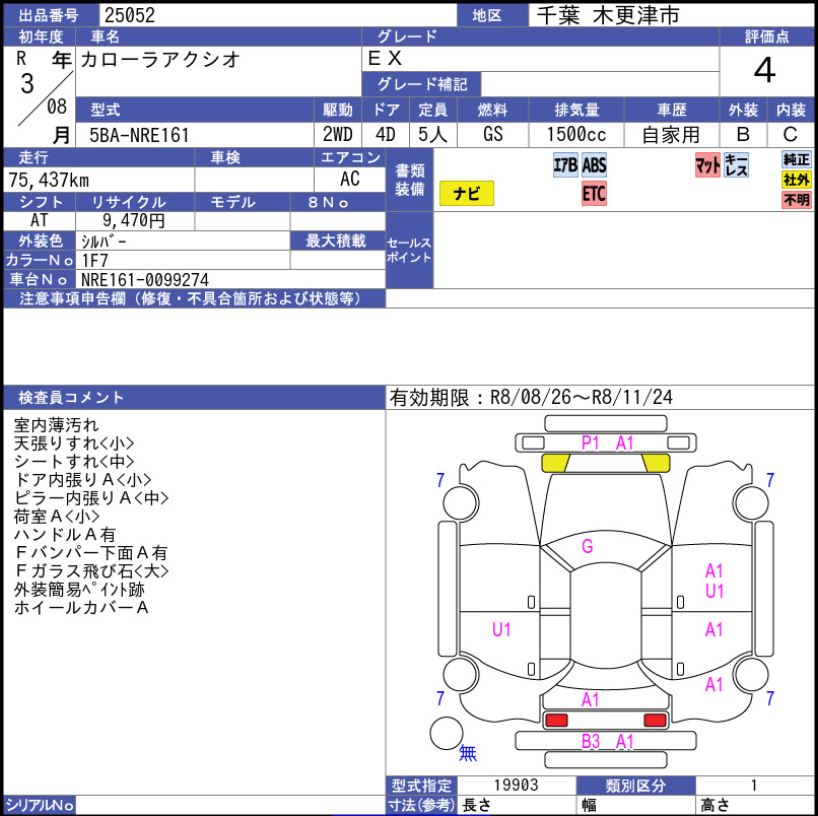Select the キーレス keyless badge
The image size is (818, 816).
pyautogui.click(x=736, y=165)
